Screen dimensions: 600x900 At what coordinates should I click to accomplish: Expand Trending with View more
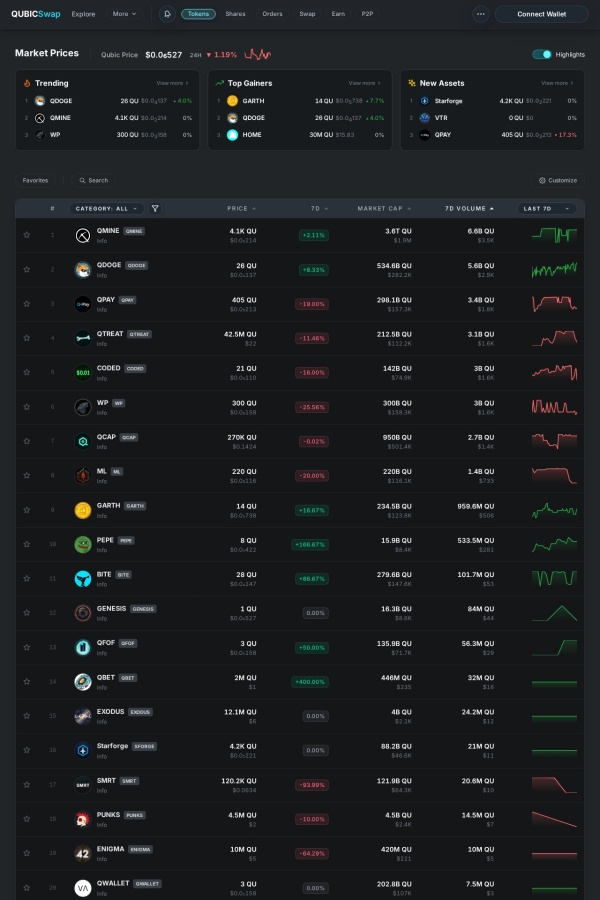pos(172,83)
